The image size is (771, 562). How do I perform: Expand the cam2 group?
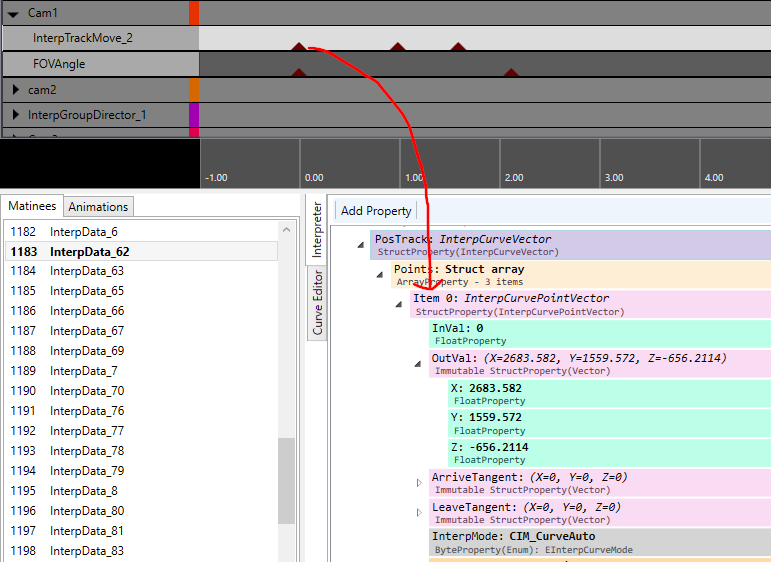coord(16,89)
